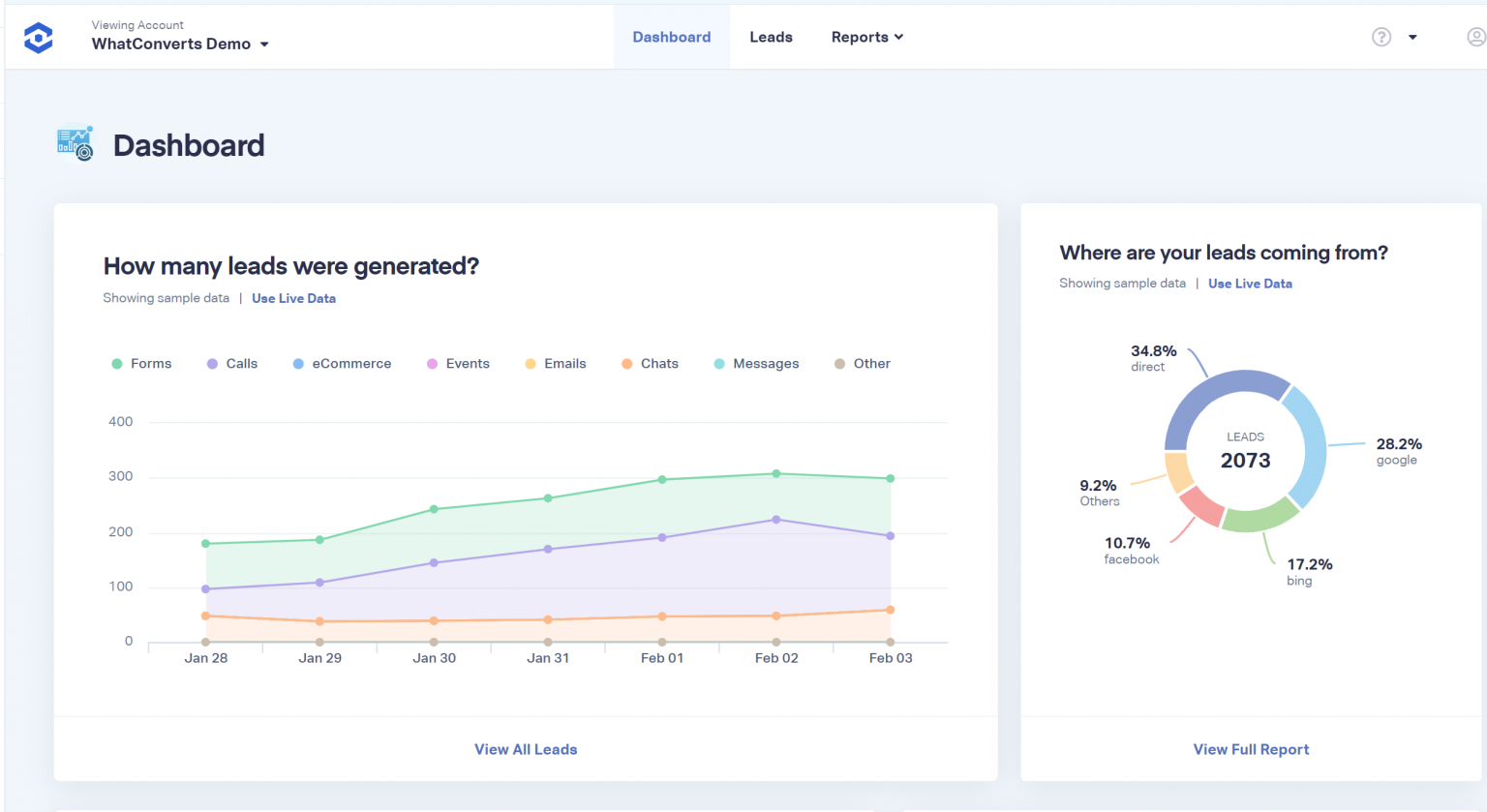Hide the eCommerce series

tap(341, 363)
